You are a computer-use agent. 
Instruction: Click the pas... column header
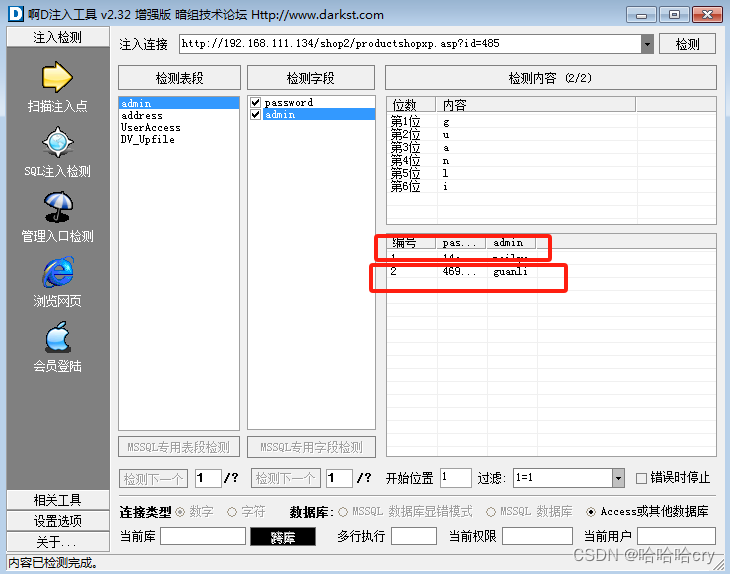(461, 242)
